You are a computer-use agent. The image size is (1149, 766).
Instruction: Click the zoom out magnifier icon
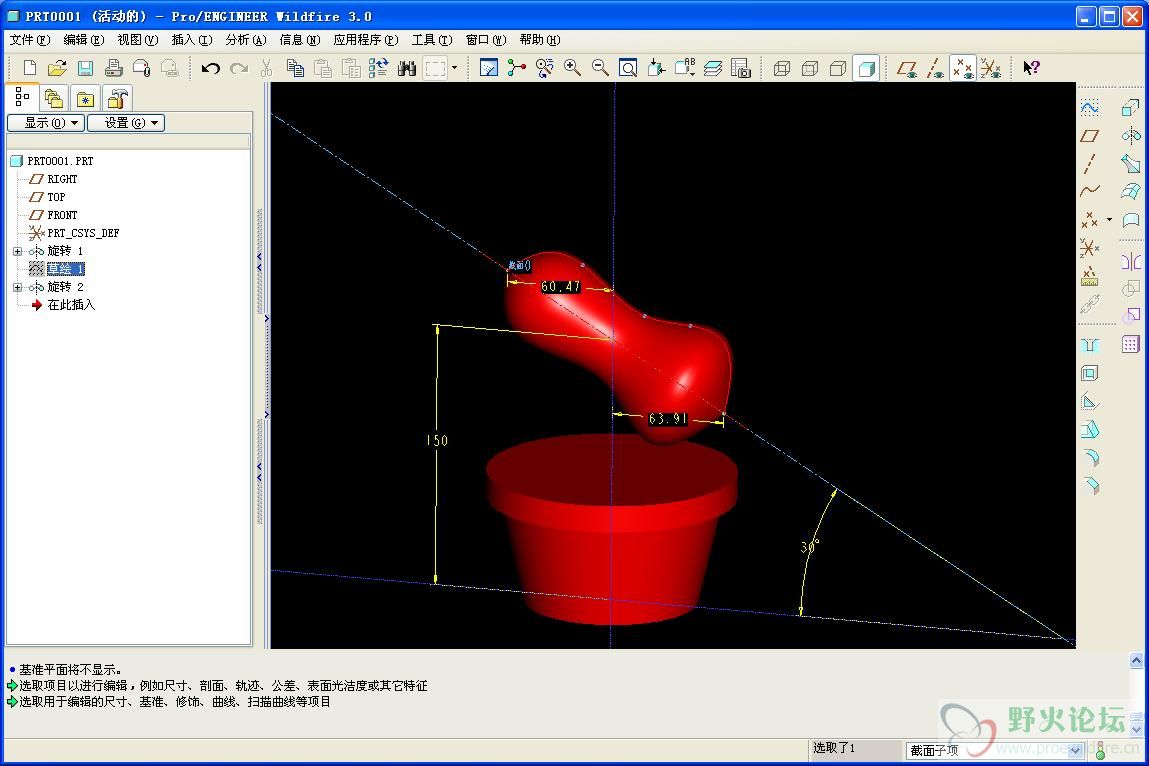(600, 68)
